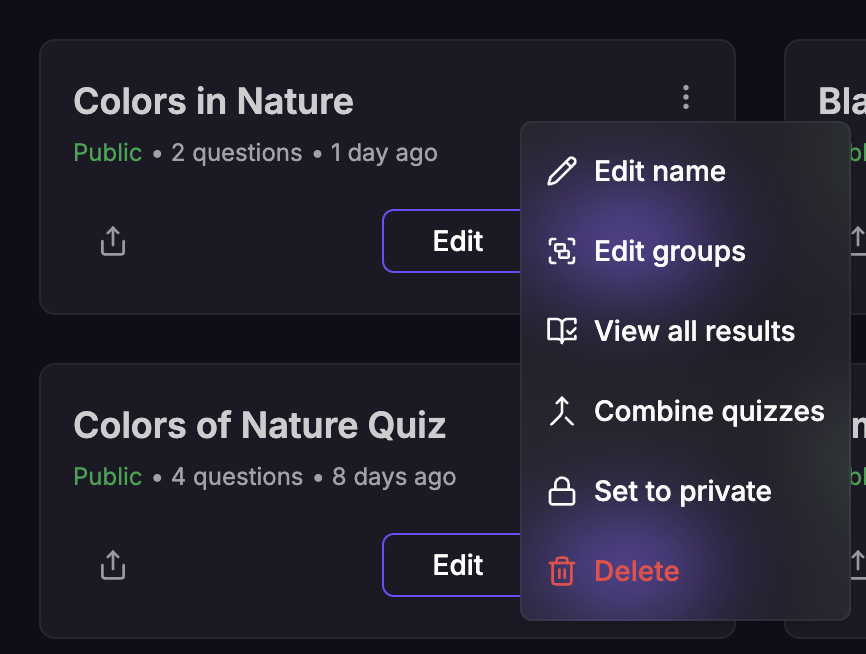The image size is (866, 654).
Task: Click the pencil icon beside Edit name
Action: [562, 171]
